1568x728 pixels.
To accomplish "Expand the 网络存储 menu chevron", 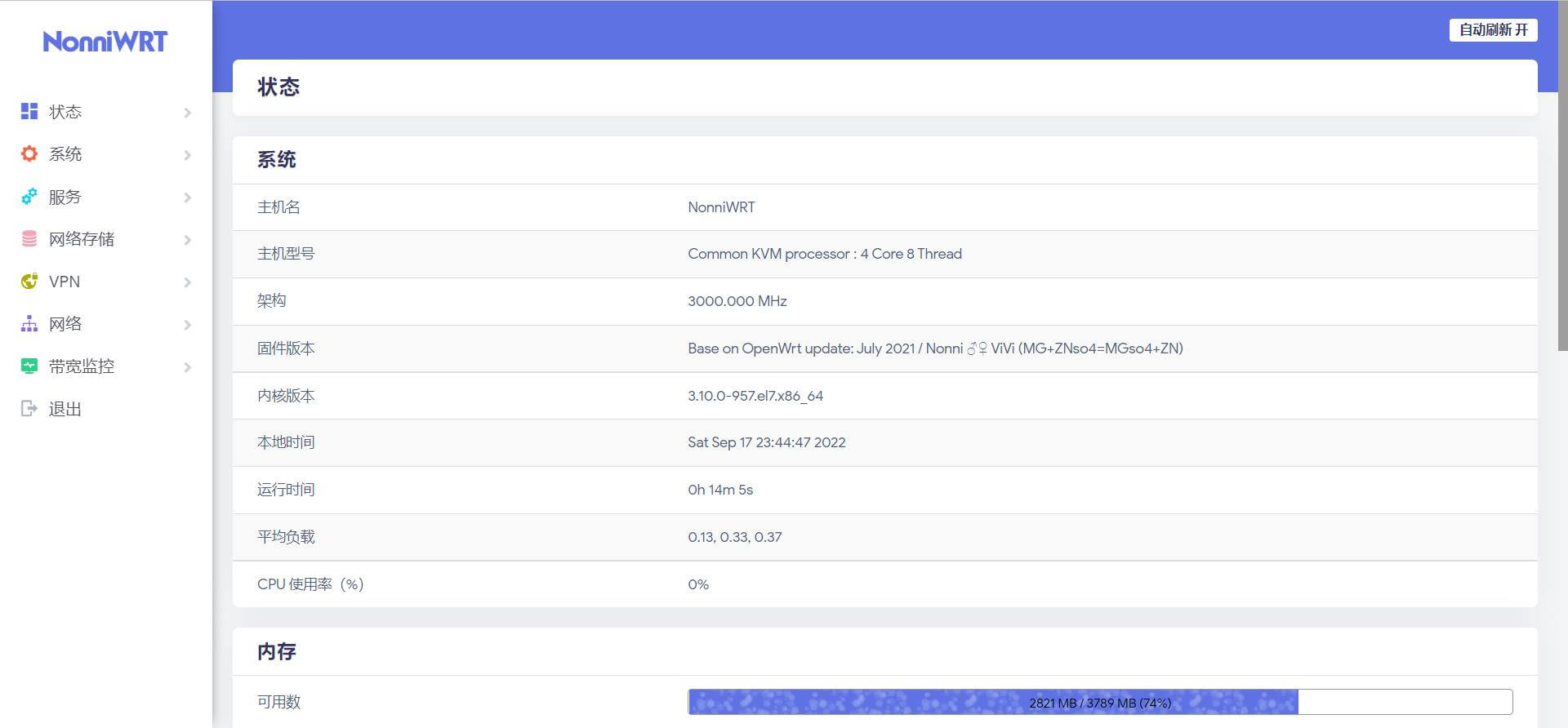I will pos(187,240).
